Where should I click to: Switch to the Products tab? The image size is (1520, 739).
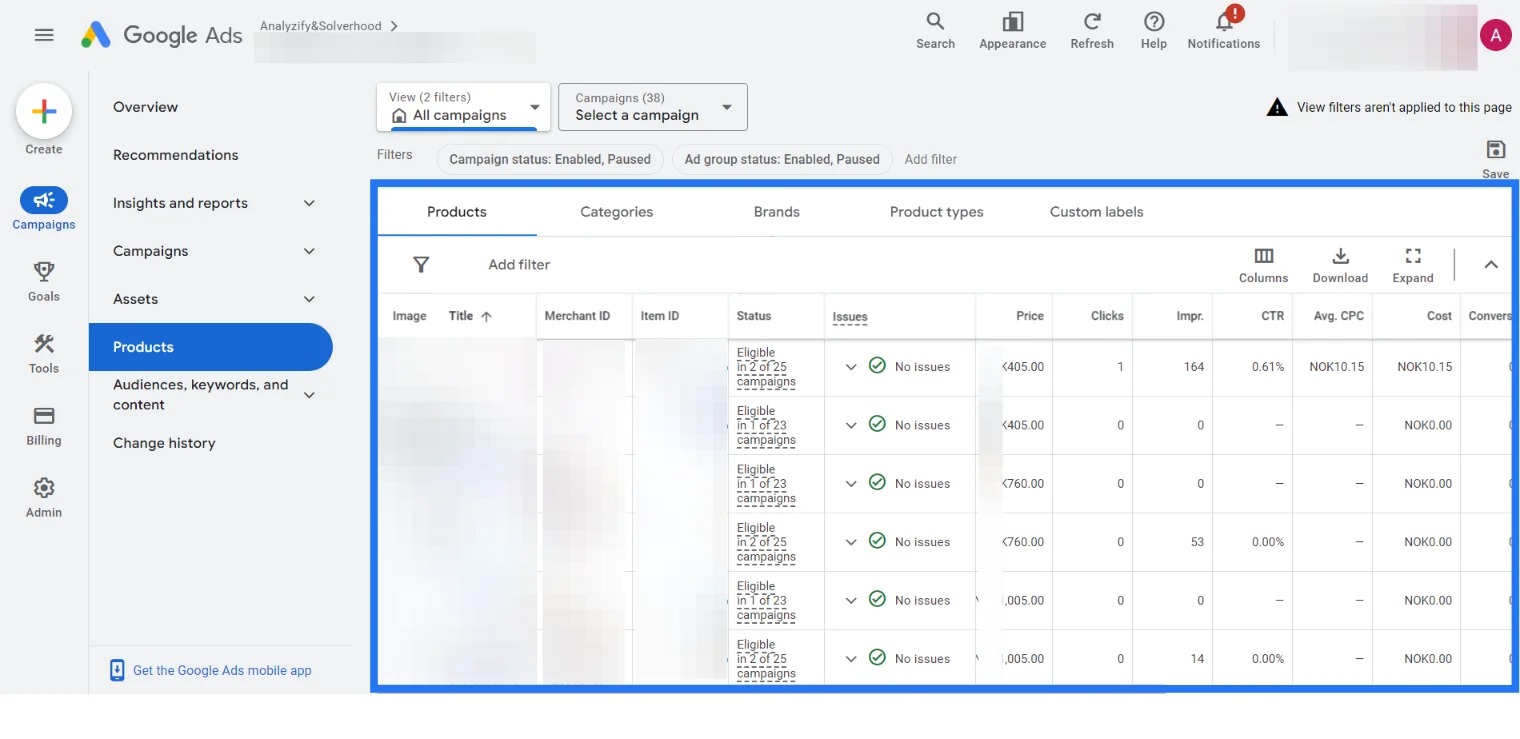(457, 212)
